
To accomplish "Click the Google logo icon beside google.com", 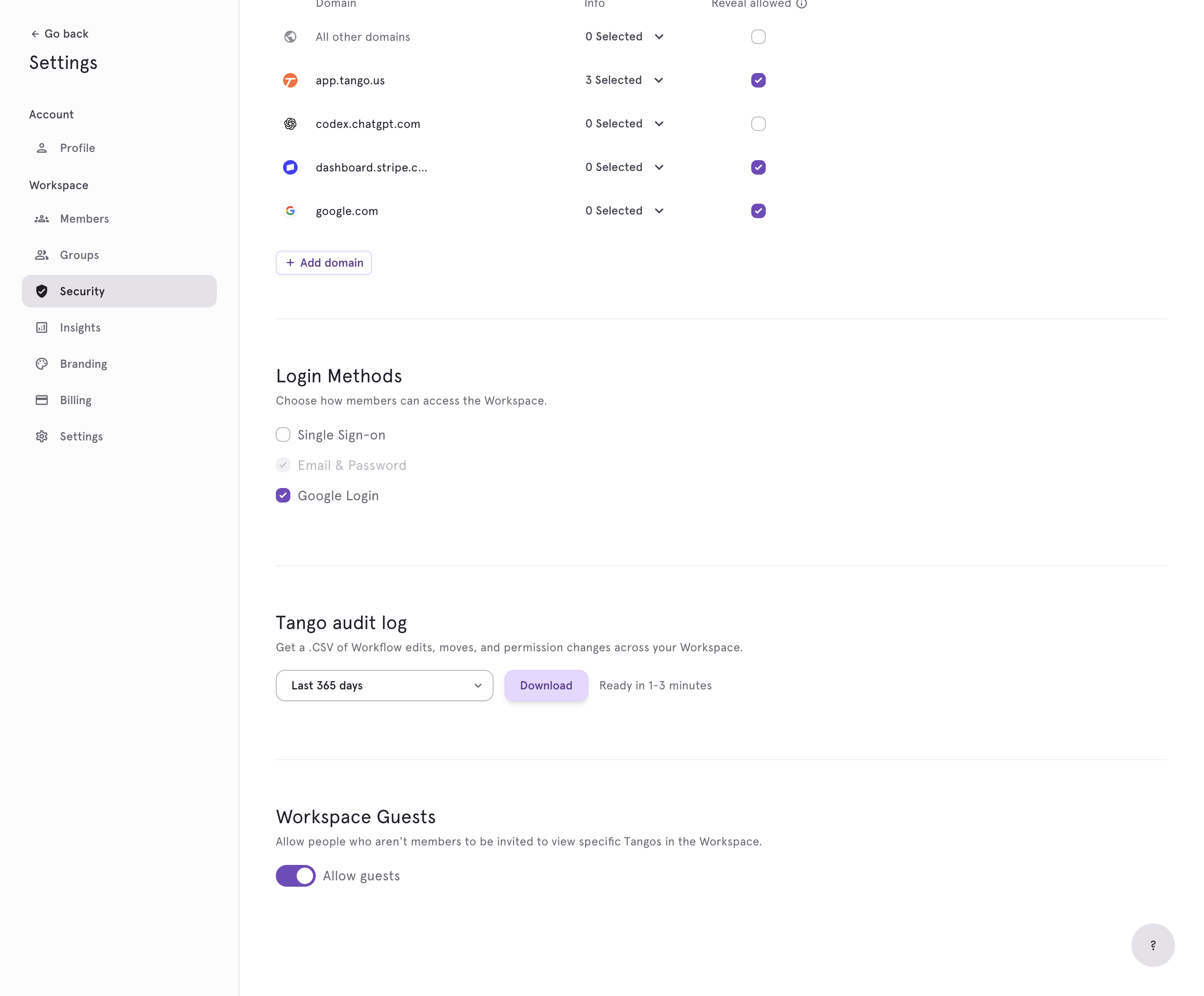I will pyautogui.click(x=291, y=211).
